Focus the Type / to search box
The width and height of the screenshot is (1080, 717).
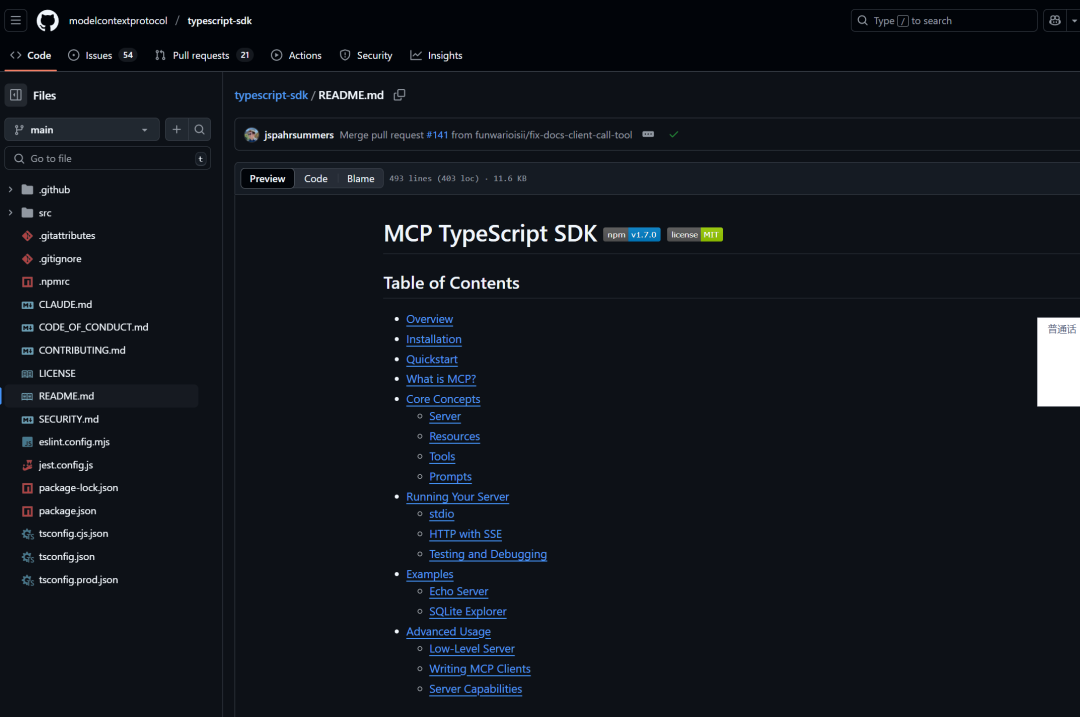[x=944, y=21]
